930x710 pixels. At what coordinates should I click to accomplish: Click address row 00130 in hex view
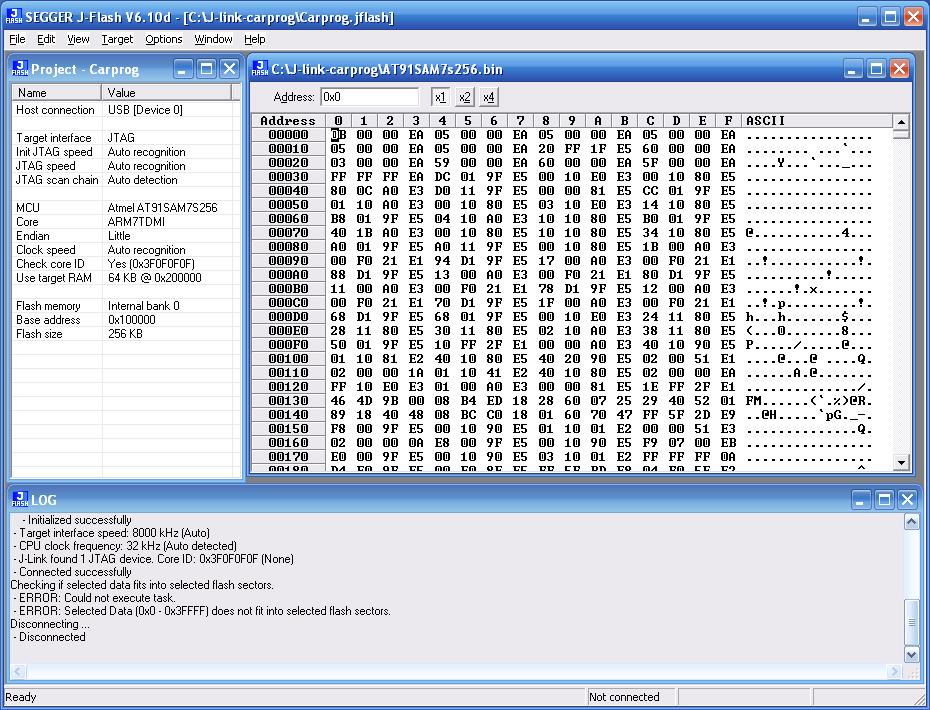(288, 401)
